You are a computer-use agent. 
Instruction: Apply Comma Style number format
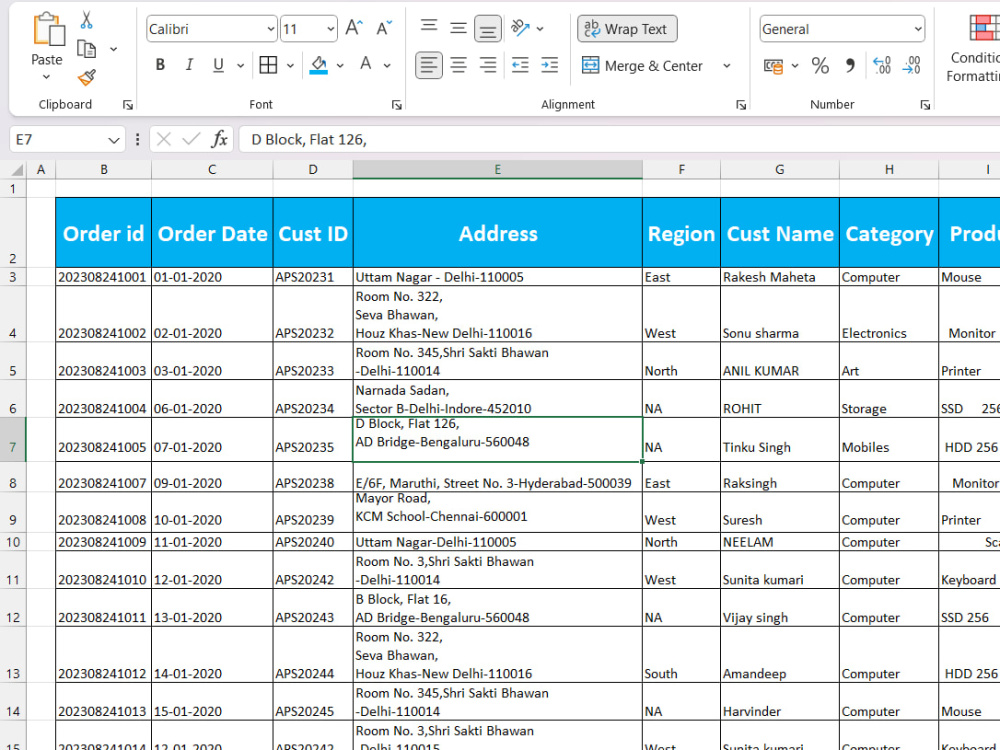pyautogui.click(x=850, y=66)
